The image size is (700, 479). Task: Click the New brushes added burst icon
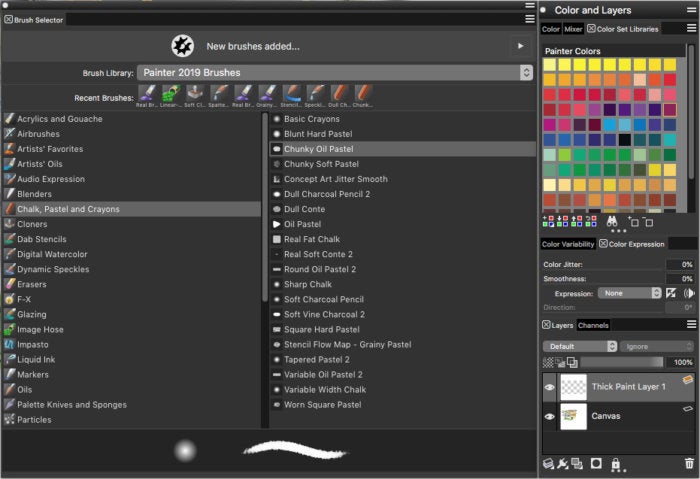(183, 46)
